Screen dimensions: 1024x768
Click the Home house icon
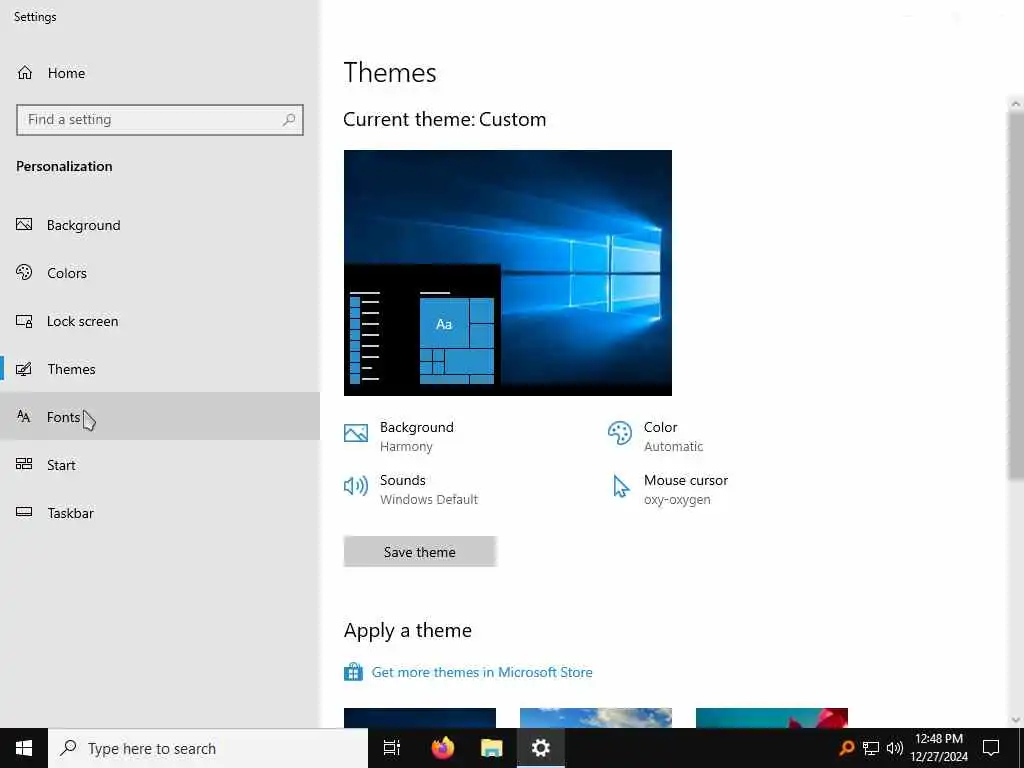coord(25,72)
